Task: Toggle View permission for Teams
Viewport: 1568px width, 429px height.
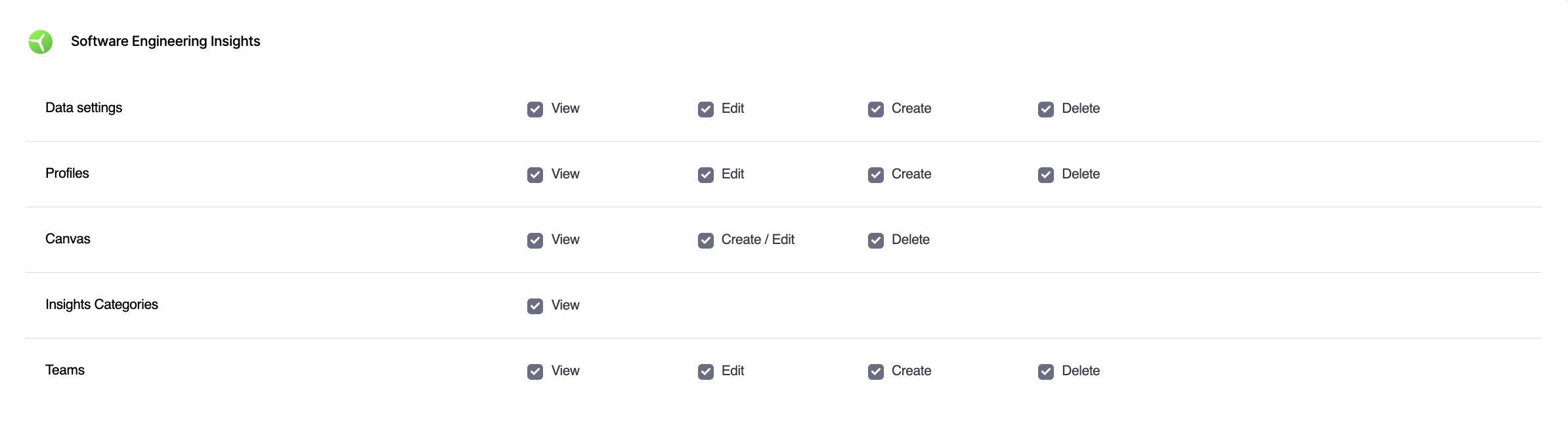Action: coord(535,371)
